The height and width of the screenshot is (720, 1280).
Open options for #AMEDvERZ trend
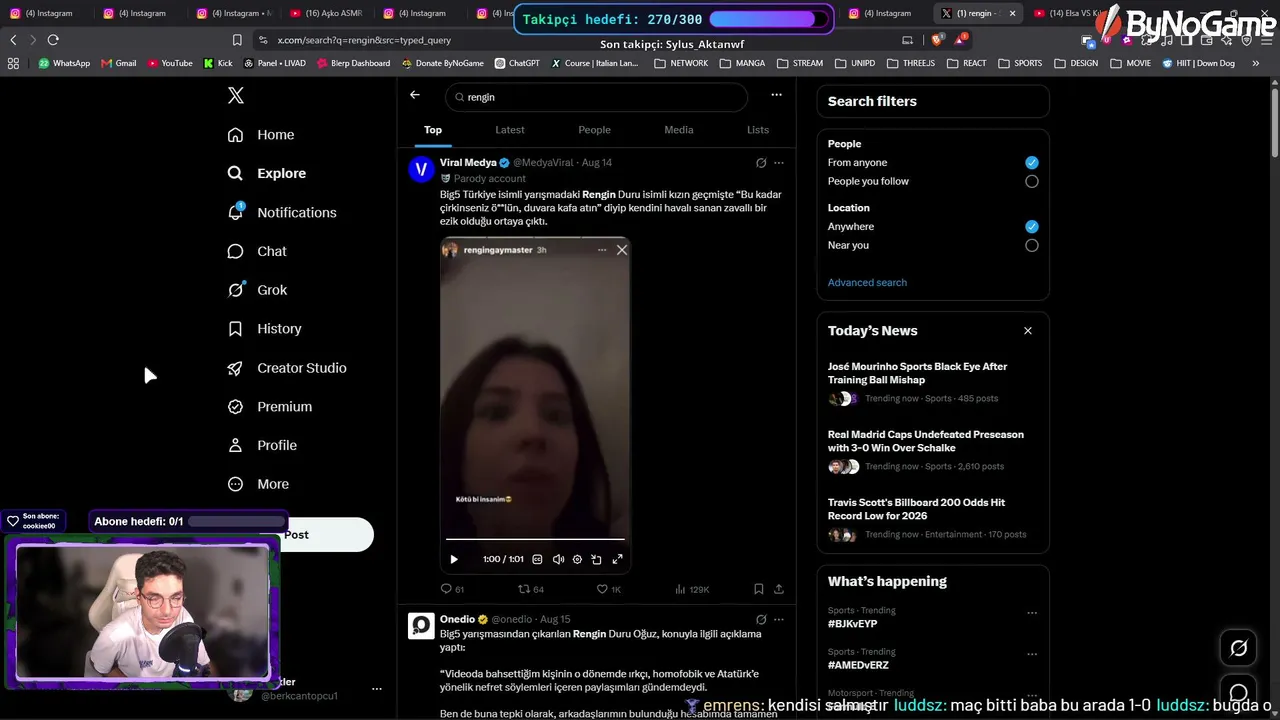(1032, 654)
